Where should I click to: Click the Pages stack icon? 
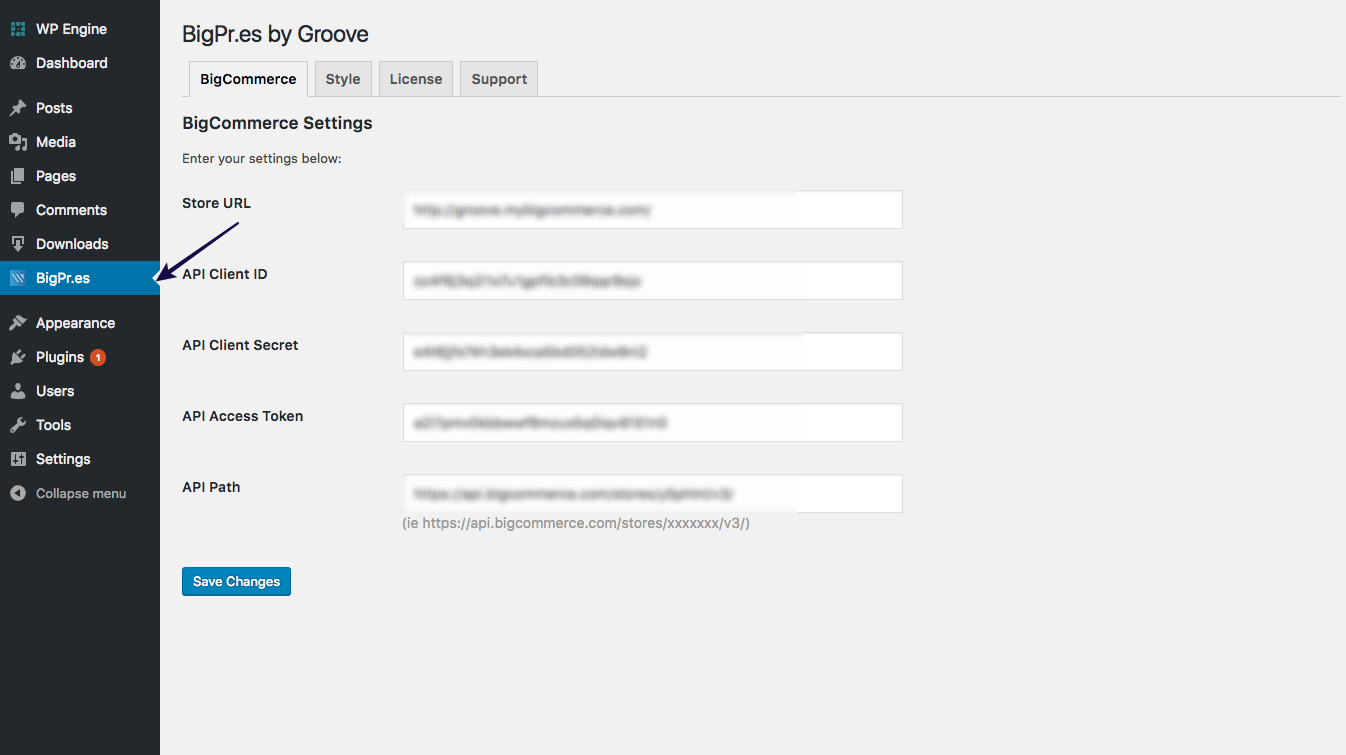(x=18, y=176)
